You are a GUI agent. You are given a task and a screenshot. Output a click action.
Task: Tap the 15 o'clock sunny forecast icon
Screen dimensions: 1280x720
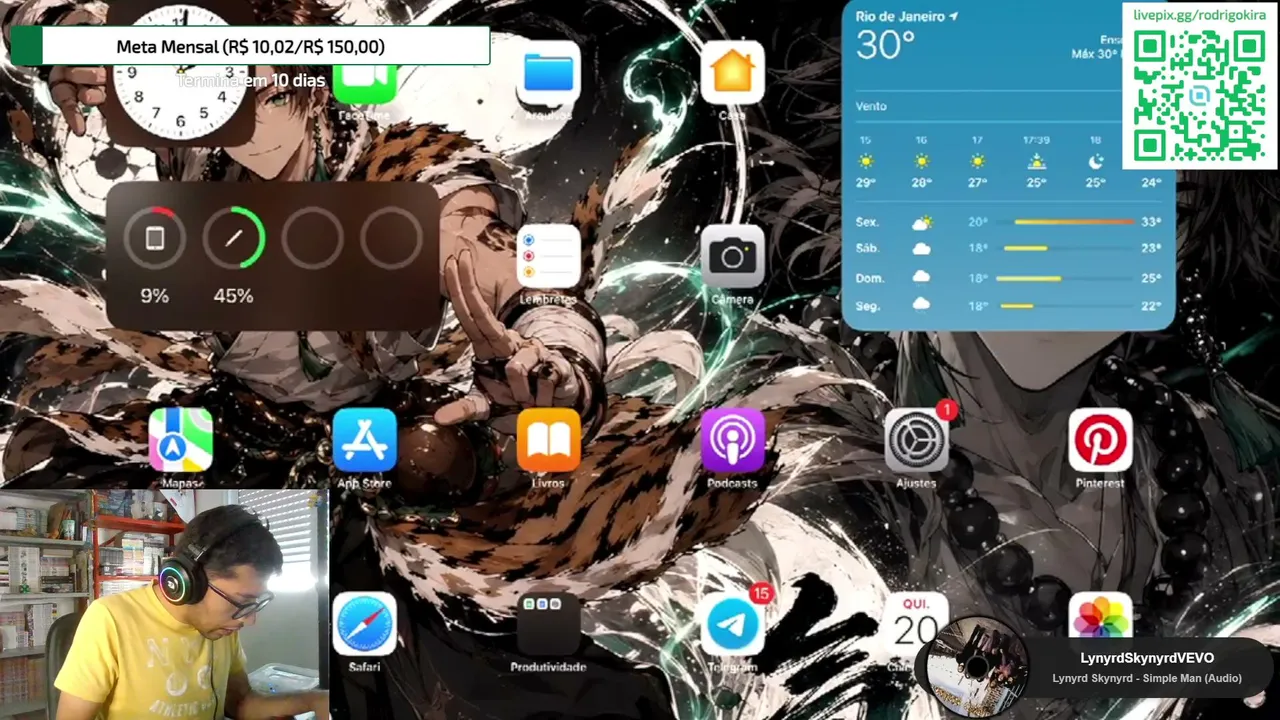point(865,161)
